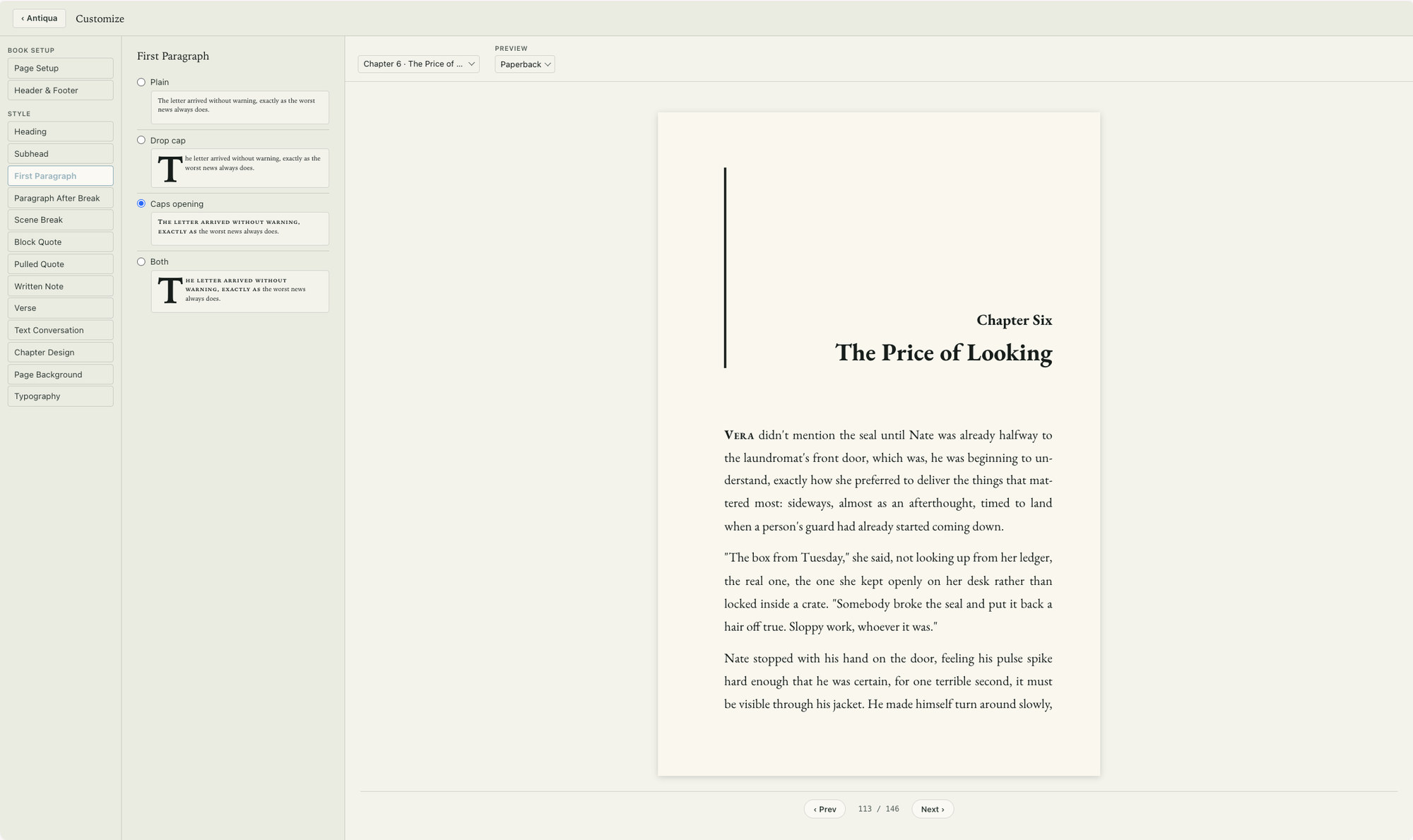Click the Caps opening sample preview
The image size is (1413, 840).
240,229
